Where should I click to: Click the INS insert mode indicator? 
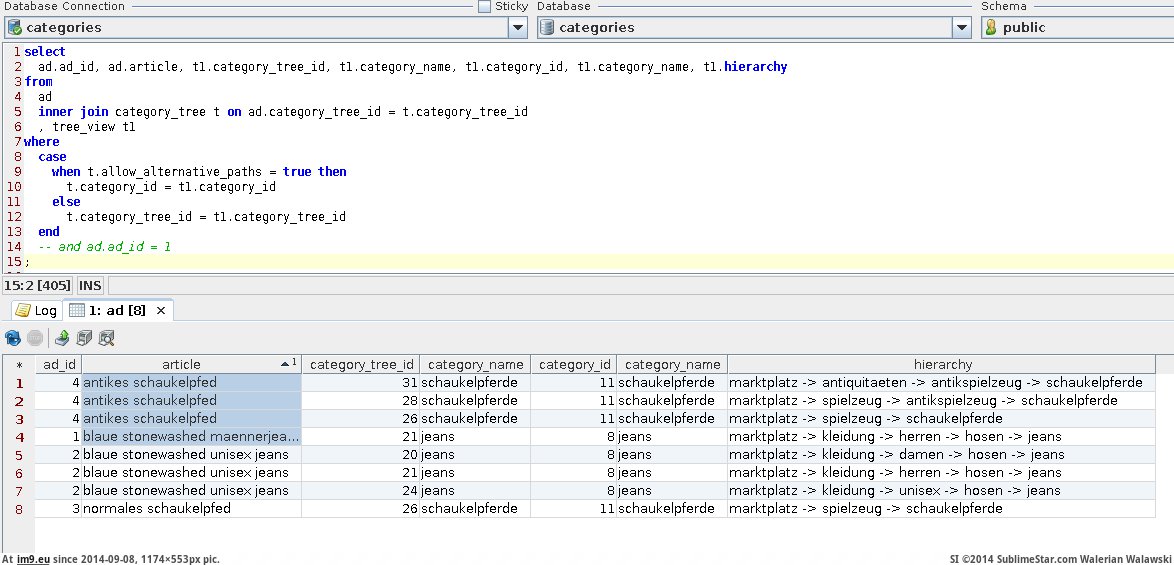pos(91,286)
